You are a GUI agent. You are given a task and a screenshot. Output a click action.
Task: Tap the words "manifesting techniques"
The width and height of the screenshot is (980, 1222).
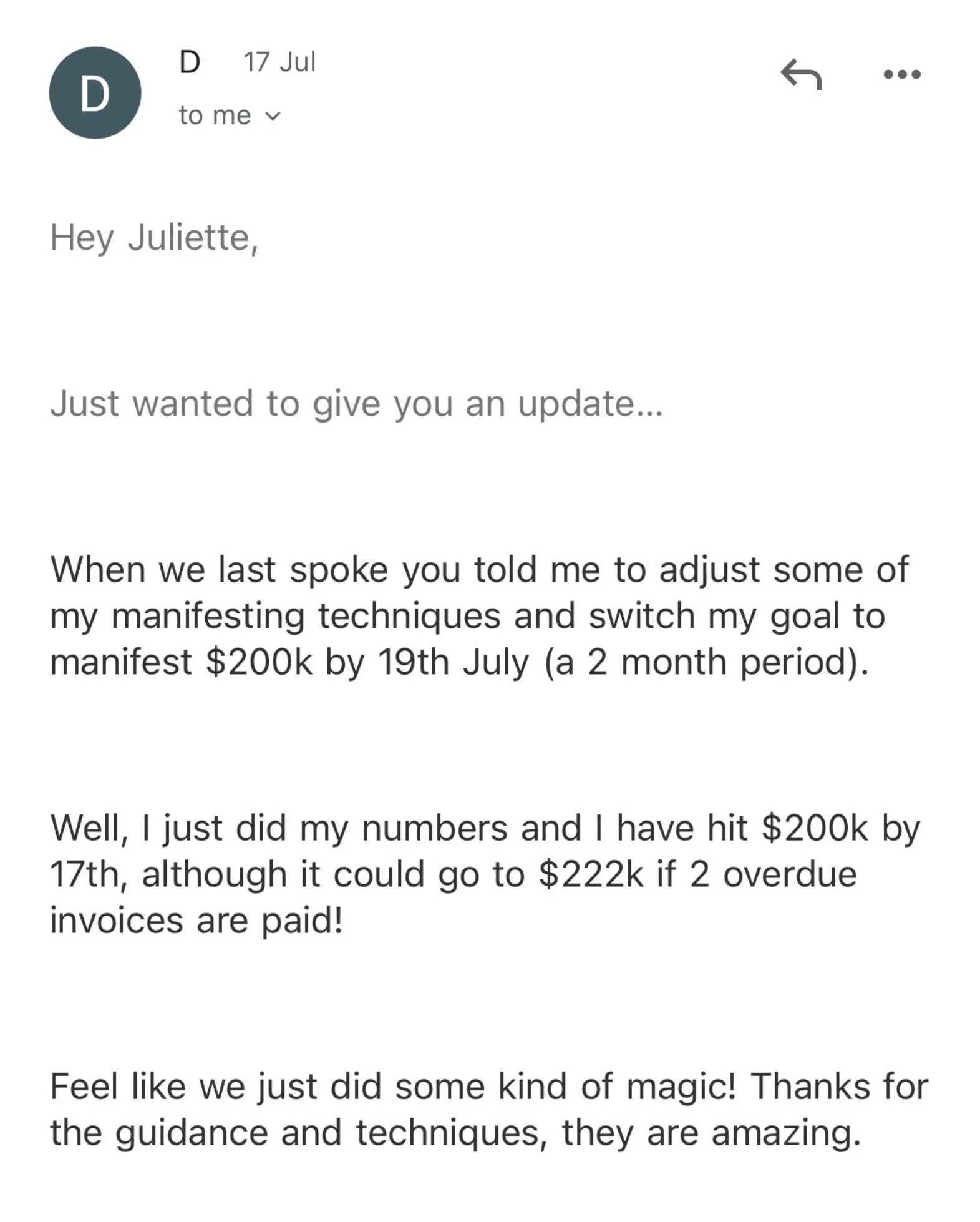306,616
